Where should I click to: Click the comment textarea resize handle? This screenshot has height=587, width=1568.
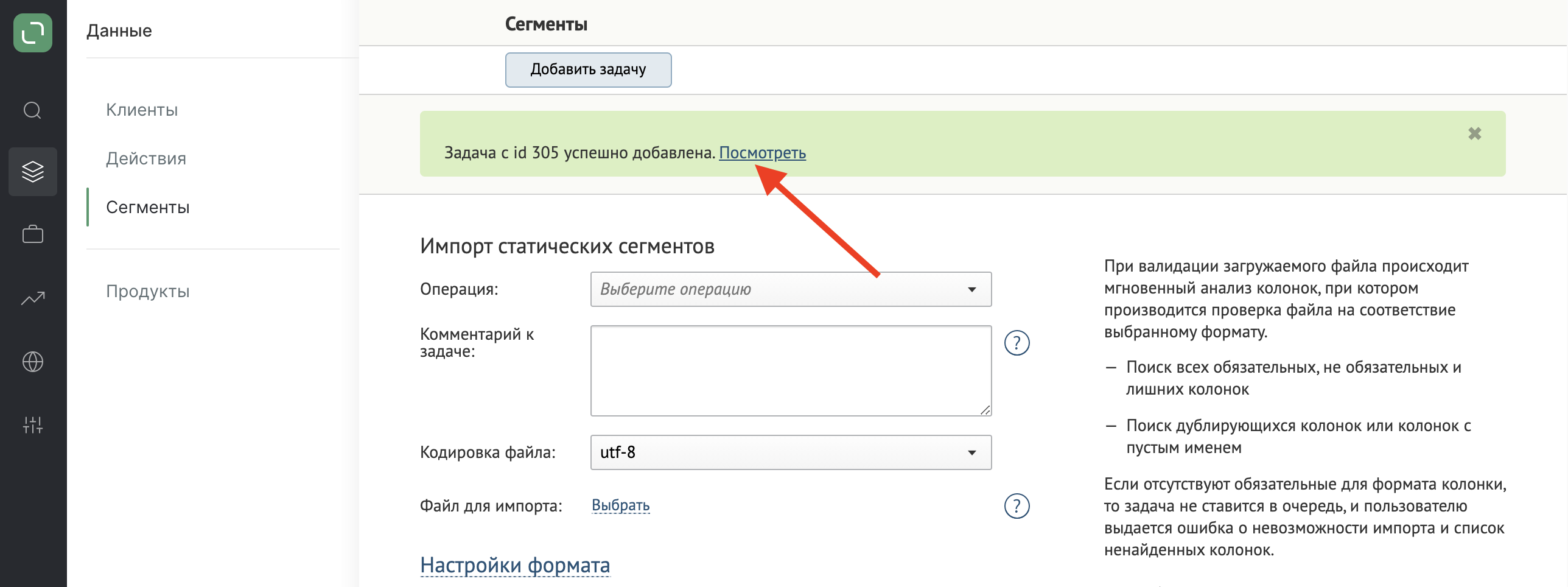pos(985,410)
